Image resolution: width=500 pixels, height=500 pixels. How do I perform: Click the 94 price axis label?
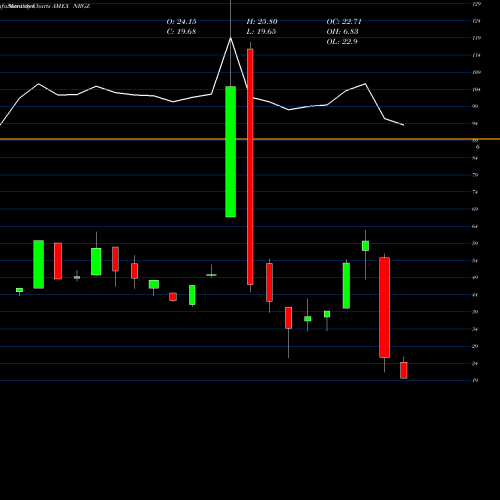475,124
